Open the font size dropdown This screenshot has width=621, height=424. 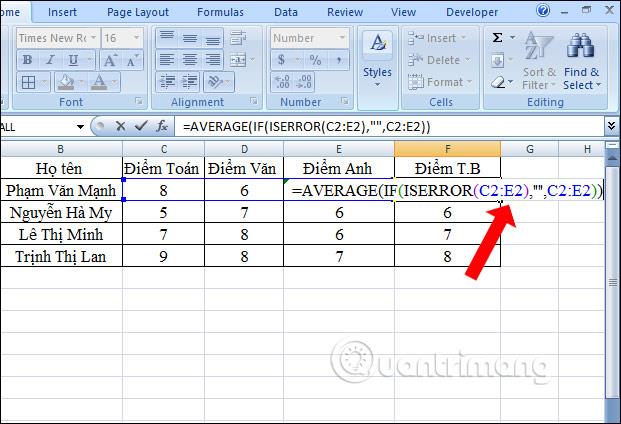(137, 38)
